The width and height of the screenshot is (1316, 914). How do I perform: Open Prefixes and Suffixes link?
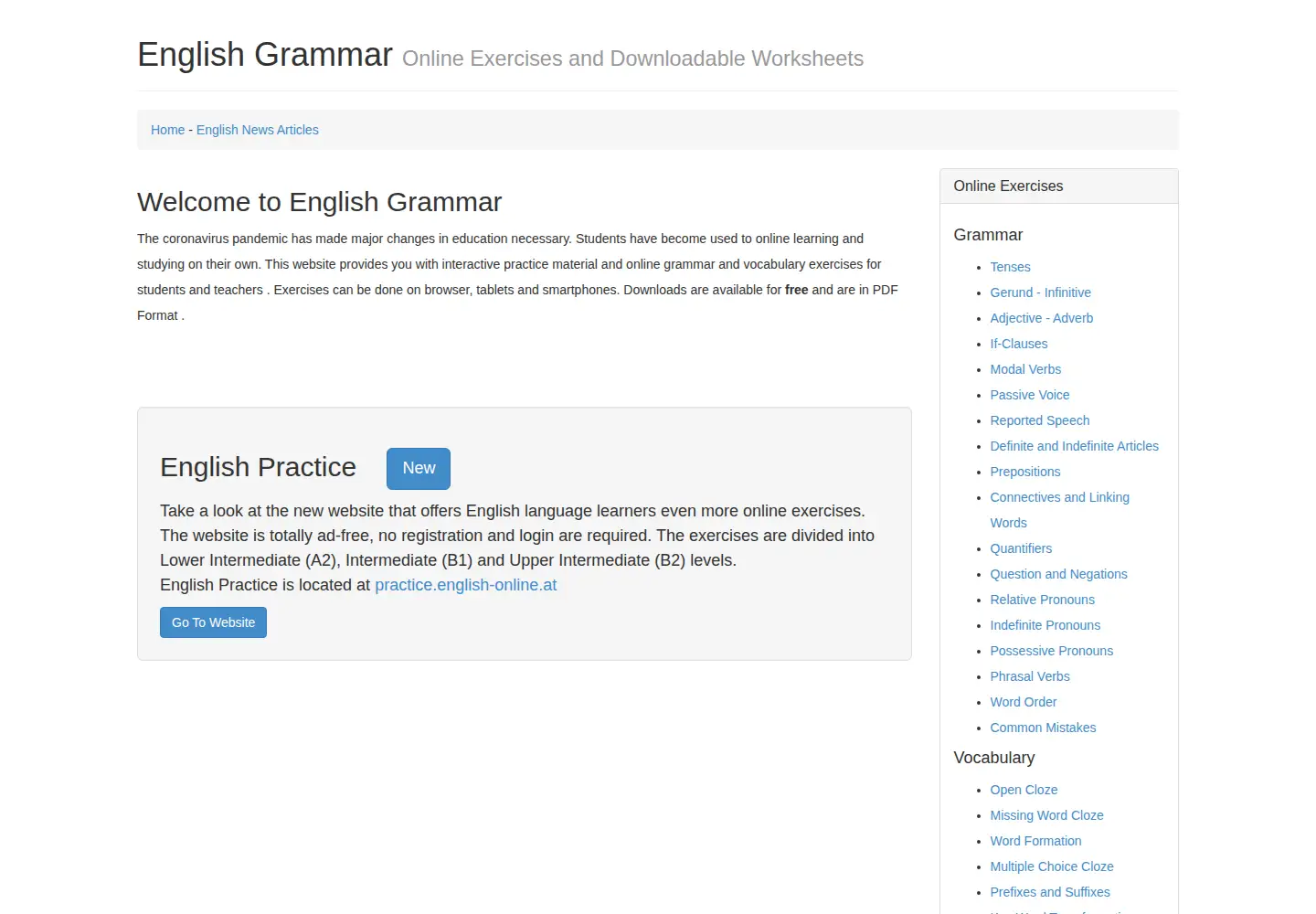[x=1049, y=892]
